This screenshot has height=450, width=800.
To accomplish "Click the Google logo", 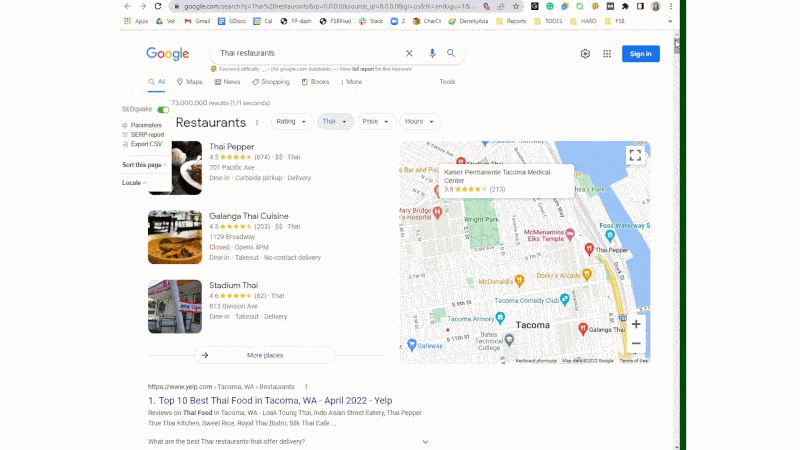I will tap(167, 54).
